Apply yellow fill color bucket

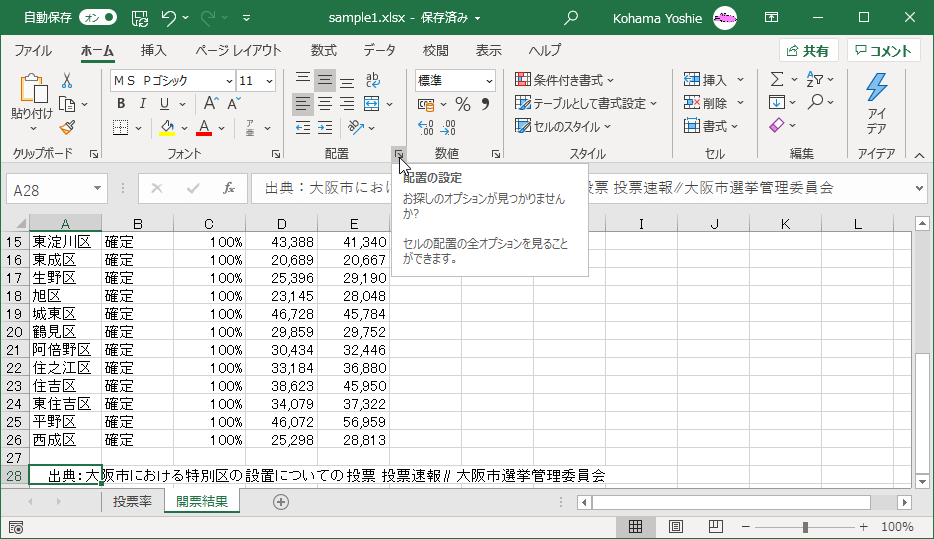167,127
